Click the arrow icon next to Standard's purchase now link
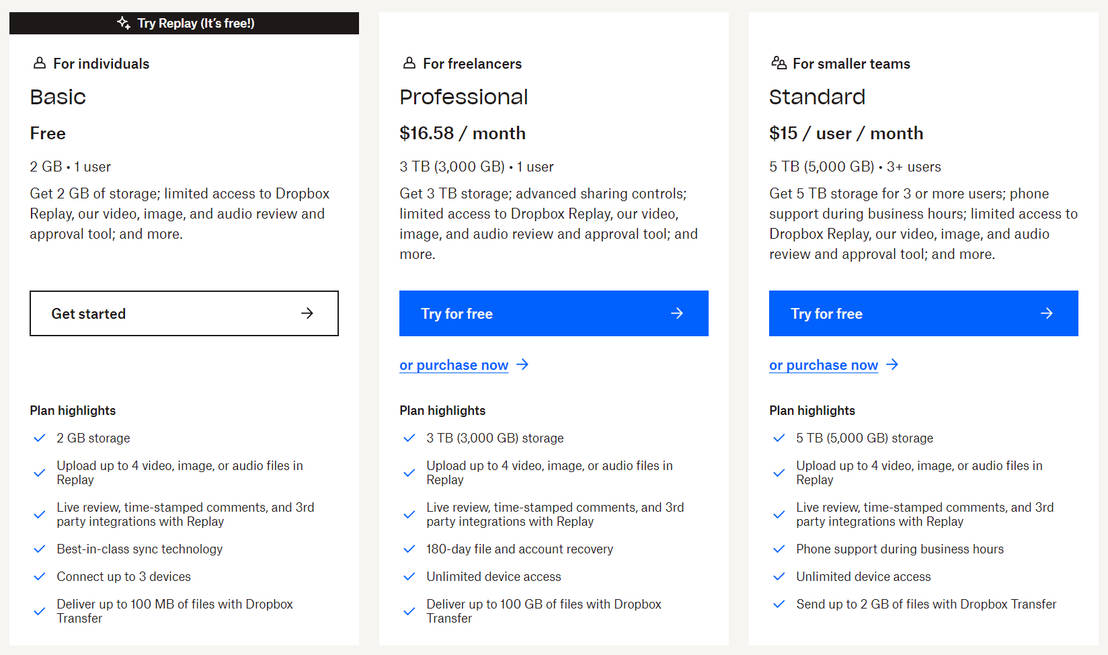Screen dimensions: 1108x655 (889, 365)
